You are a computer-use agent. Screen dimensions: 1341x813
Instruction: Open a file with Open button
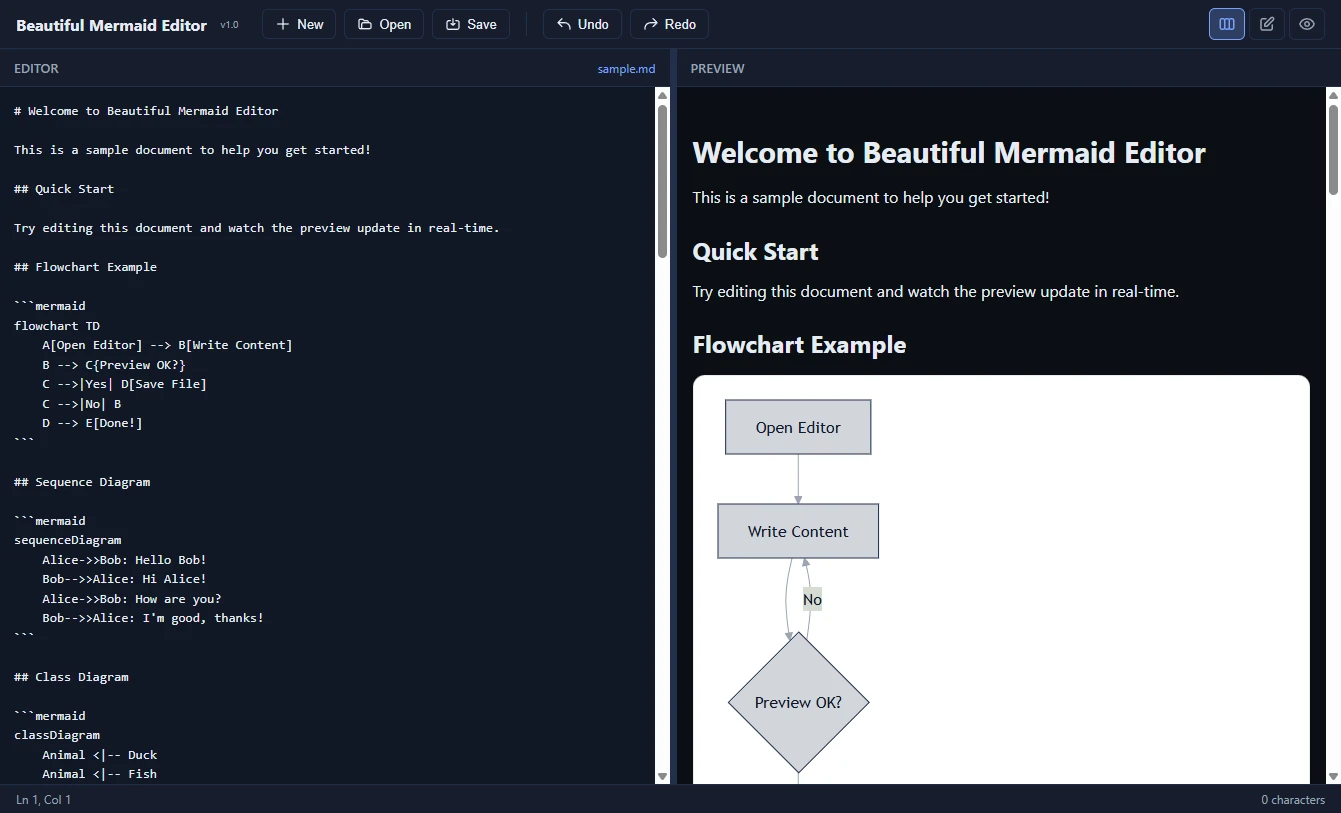click(384, 24)
